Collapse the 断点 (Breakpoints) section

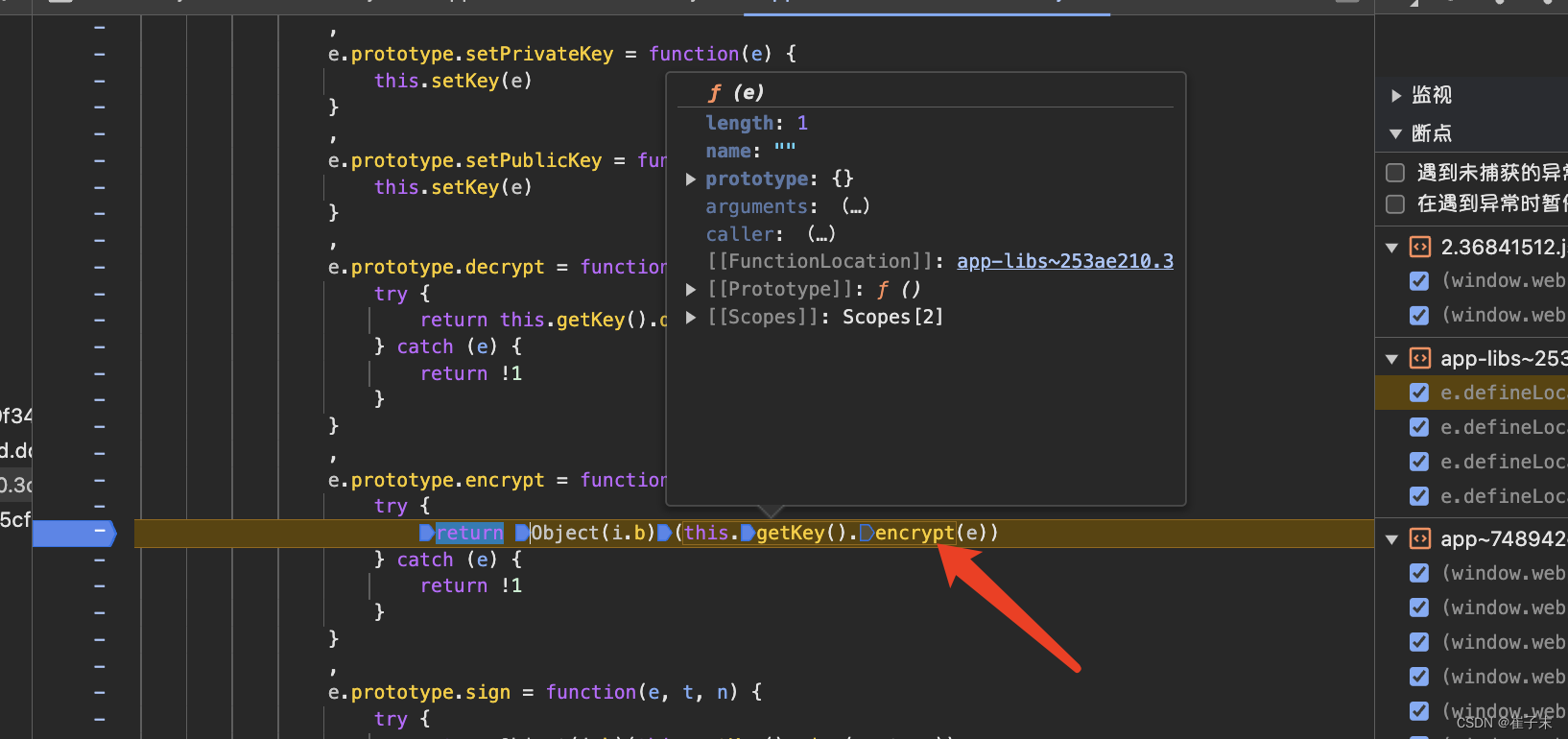coord(1396,133)
